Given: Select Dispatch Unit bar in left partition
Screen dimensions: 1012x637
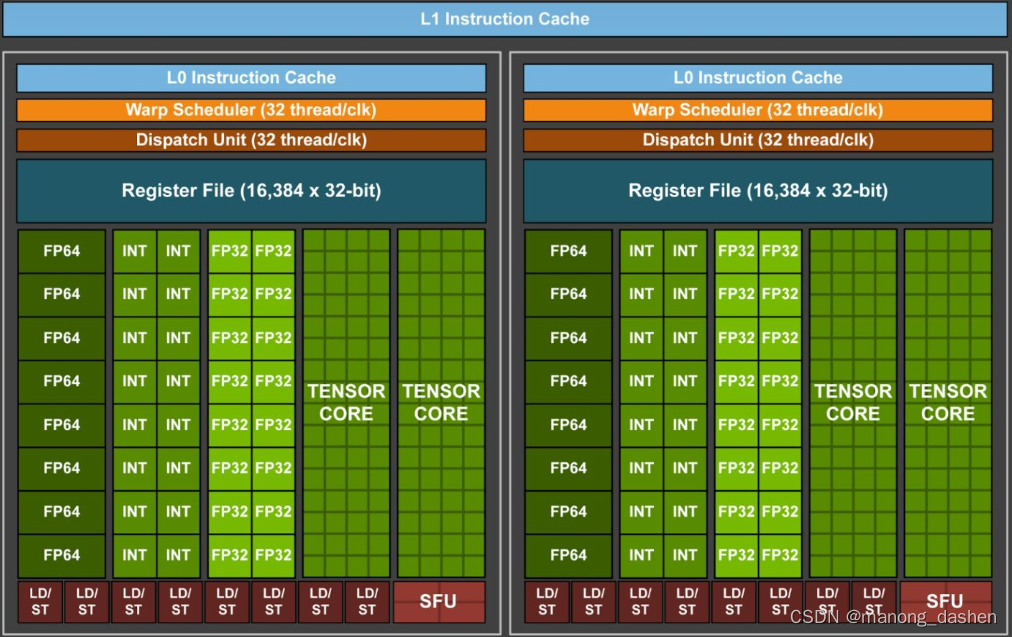Looking at the screenshot, I should pos(251,140).
